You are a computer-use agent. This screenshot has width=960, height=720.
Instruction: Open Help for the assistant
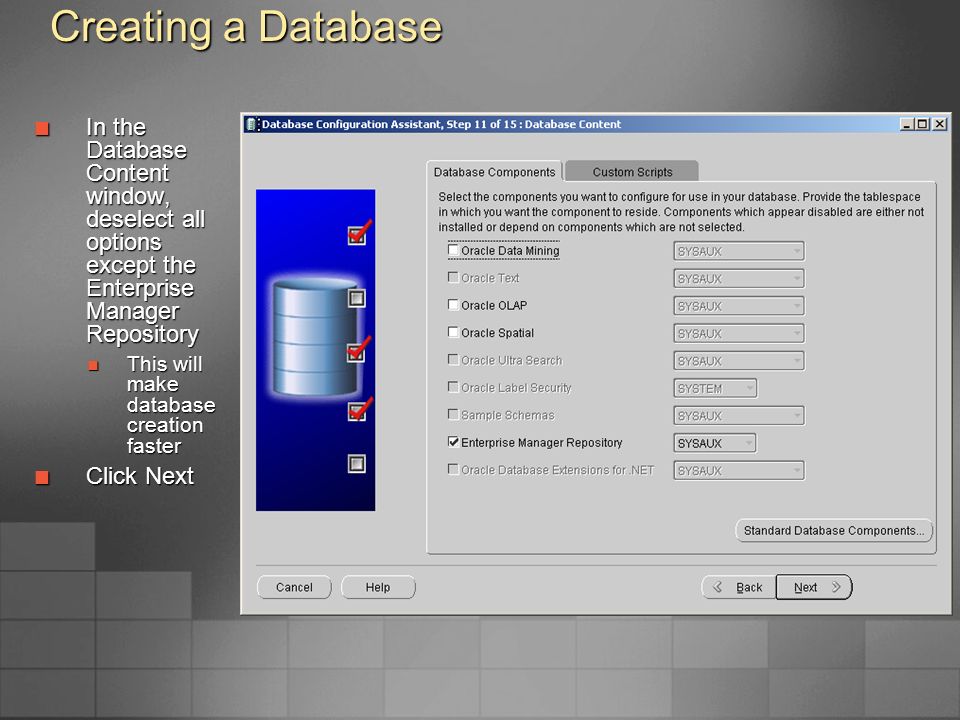378,587
